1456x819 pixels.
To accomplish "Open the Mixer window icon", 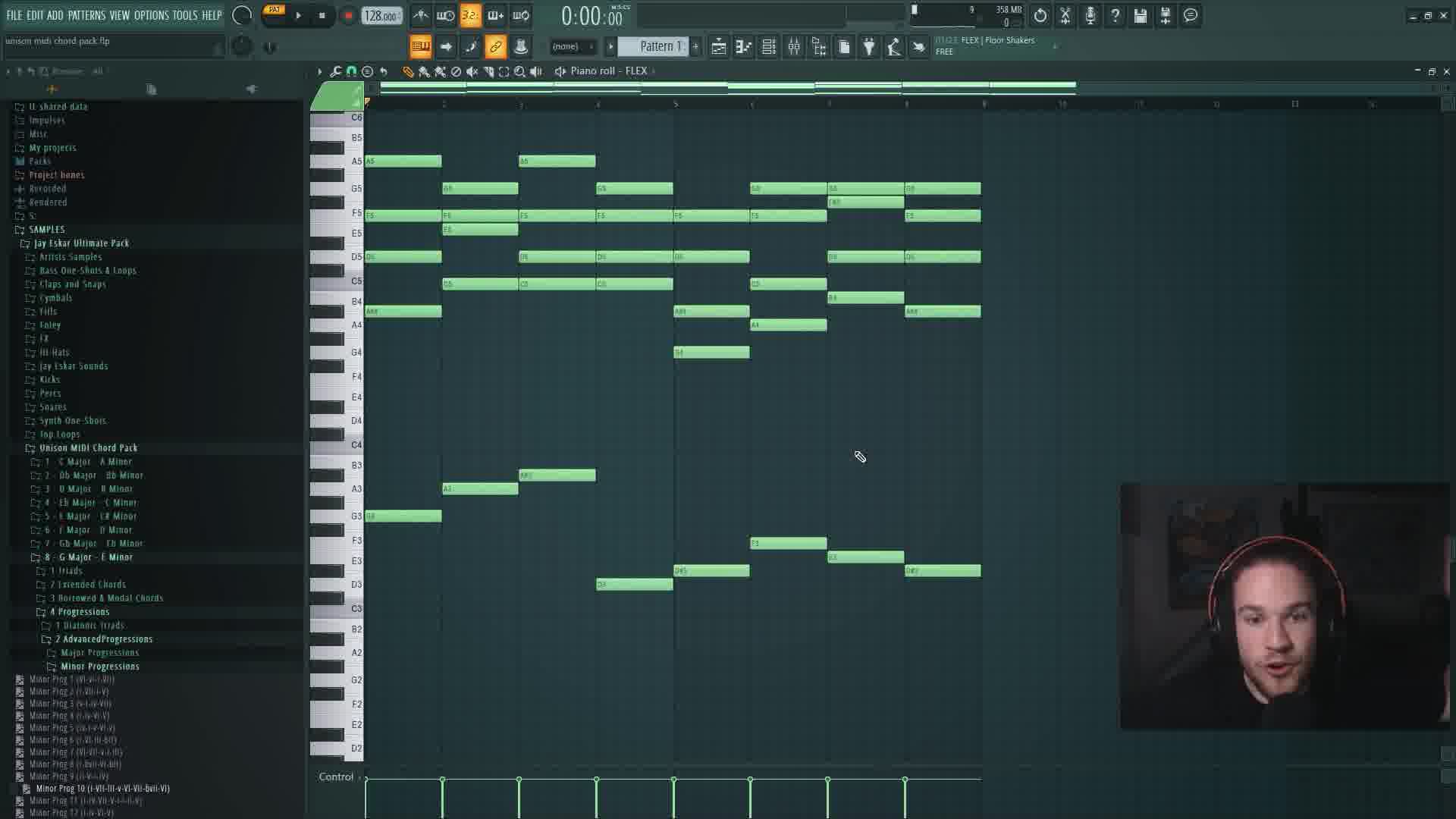I will [793, 47].
